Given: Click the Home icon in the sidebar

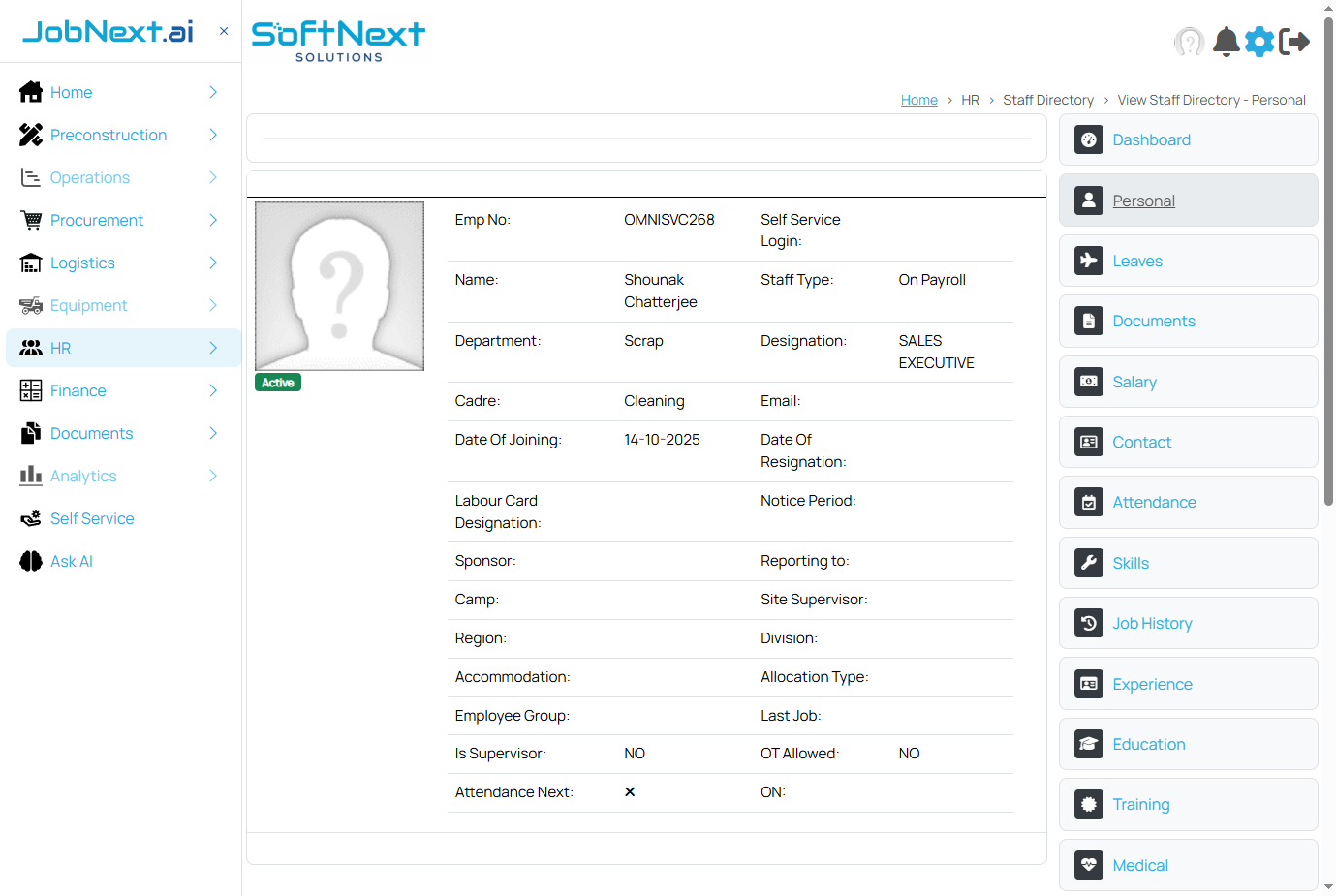Looking at the screenshot, I should 28,92.
